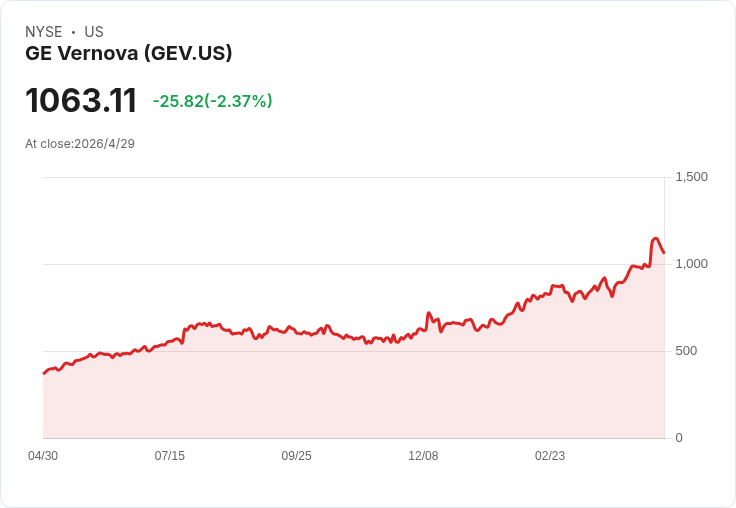Click the highest peak of the price line
This screenshot has width=736, height=508.
[656, 239]
